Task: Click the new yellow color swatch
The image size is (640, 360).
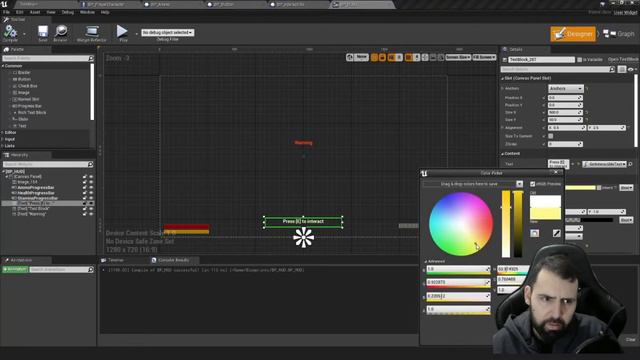Action: (x=545, y=213)
